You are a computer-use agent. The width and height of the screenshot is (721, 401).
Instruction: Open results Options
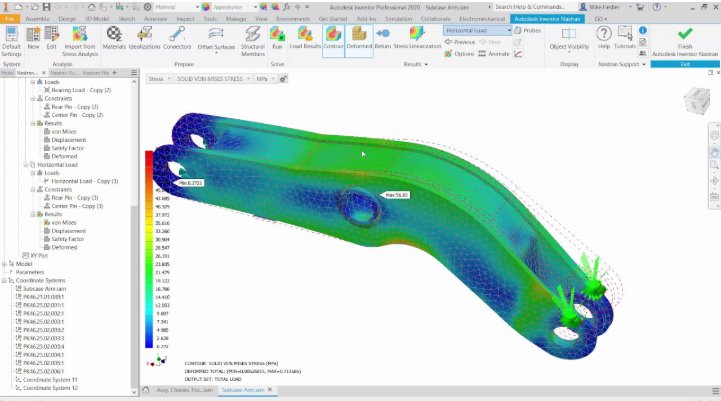point(459,54)
